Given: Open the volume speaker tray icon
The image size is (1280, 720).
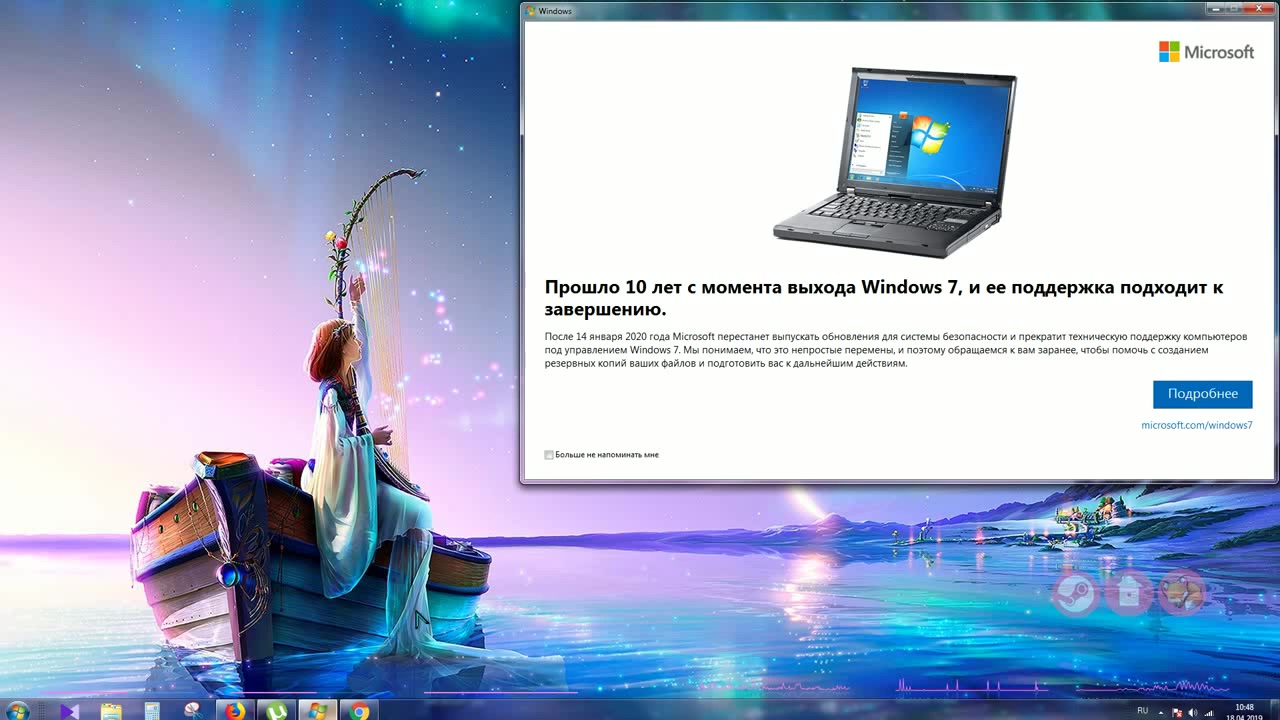Looking at the screenshot, I should tap(1192, 712).
